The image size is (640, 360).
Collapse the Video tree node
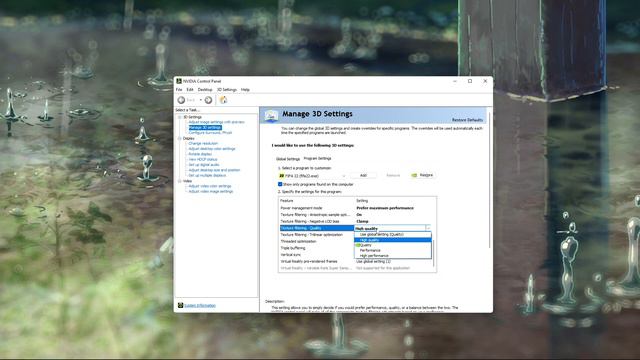(180, 181)
